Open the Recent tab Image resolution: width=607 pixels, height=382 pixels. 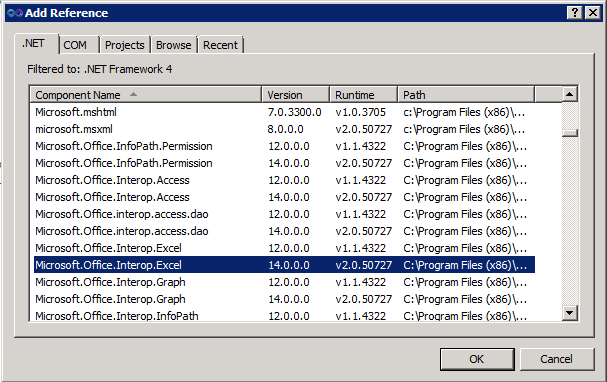click(221, 45)
